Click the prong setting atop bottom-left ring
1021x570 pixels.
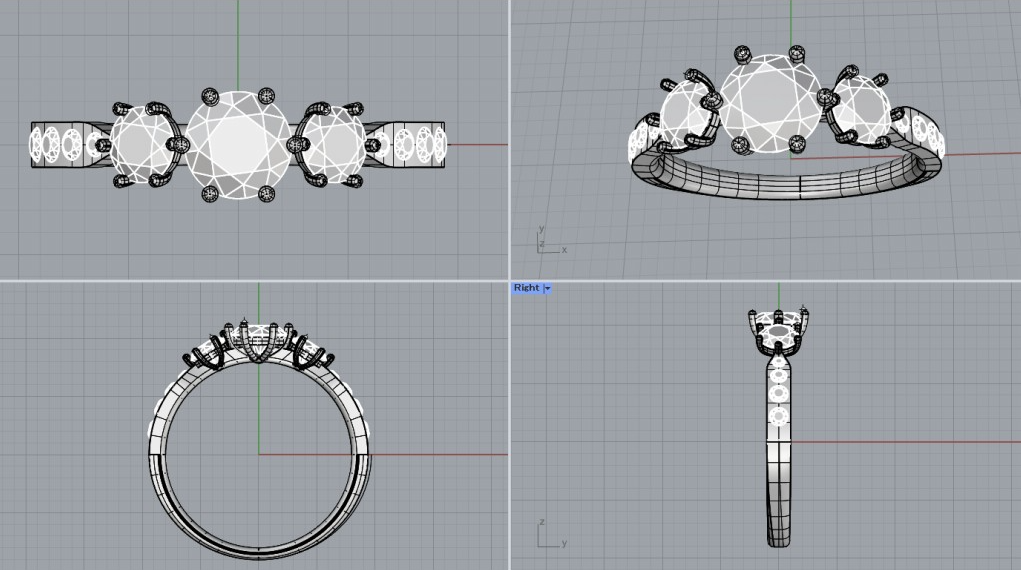coord(258,341)
